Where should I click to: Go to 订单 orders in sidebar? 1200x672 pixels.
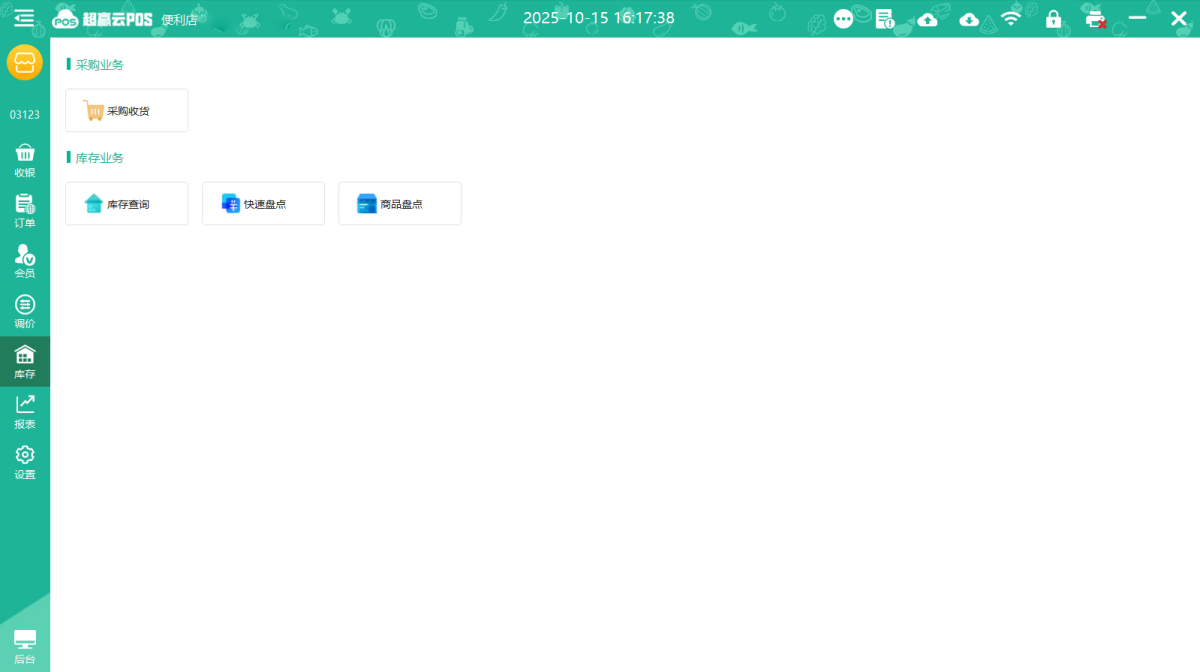point(24,210)
